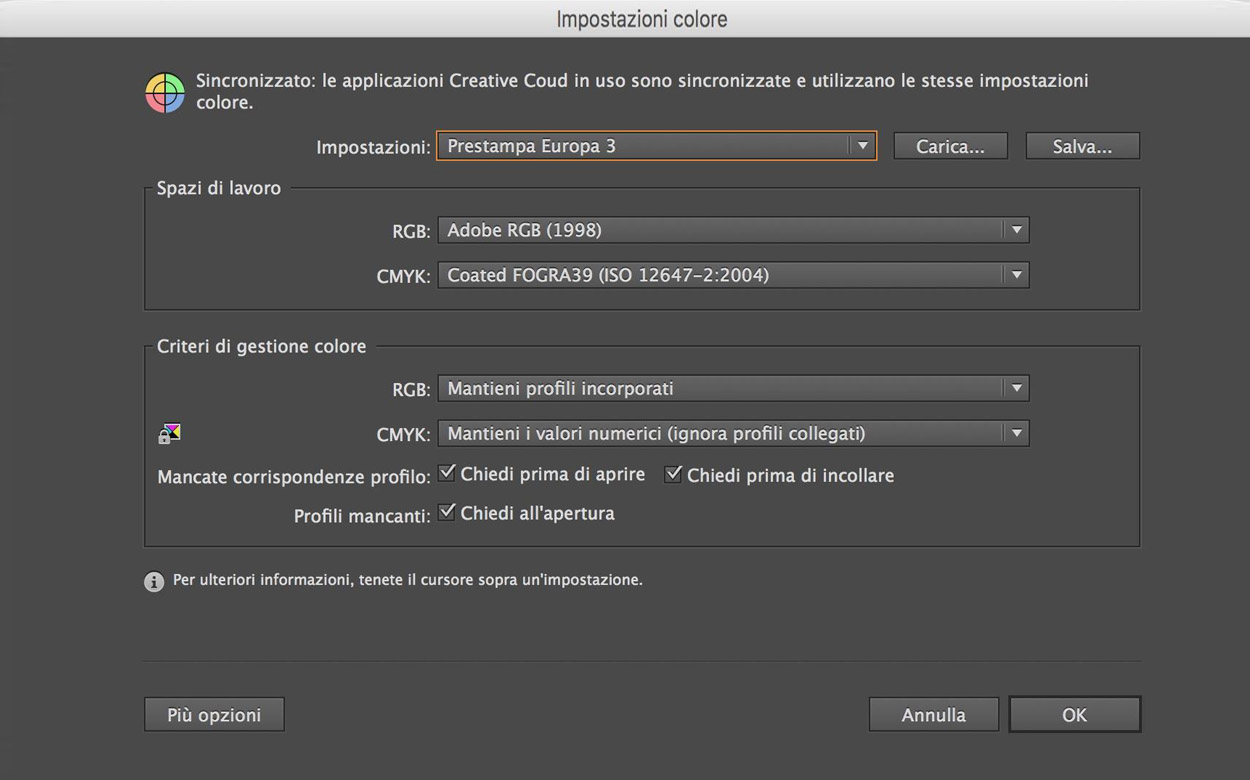The image size is (1250, 780).
Task: Click Più opzioni to show more options
Action: pyautogui.click(x=213, y=714)
